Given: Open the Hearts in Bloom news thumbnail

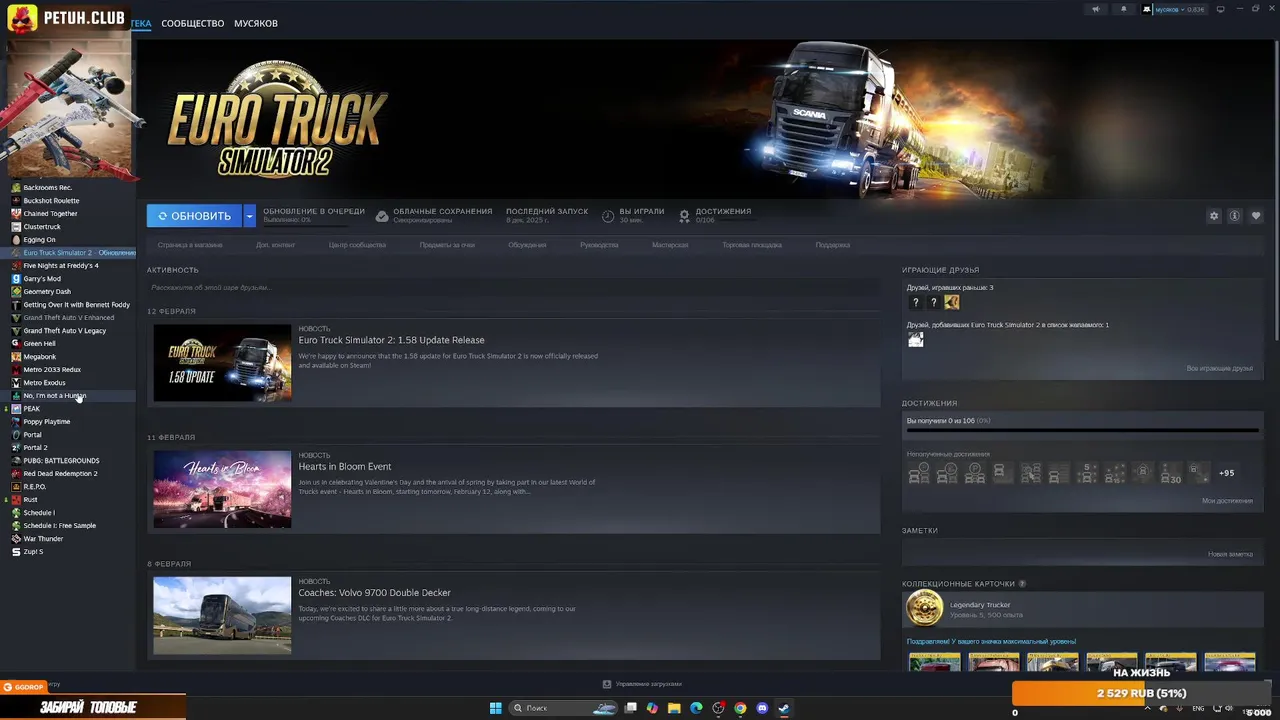Looking at the screenshot, I should [222, 489].
